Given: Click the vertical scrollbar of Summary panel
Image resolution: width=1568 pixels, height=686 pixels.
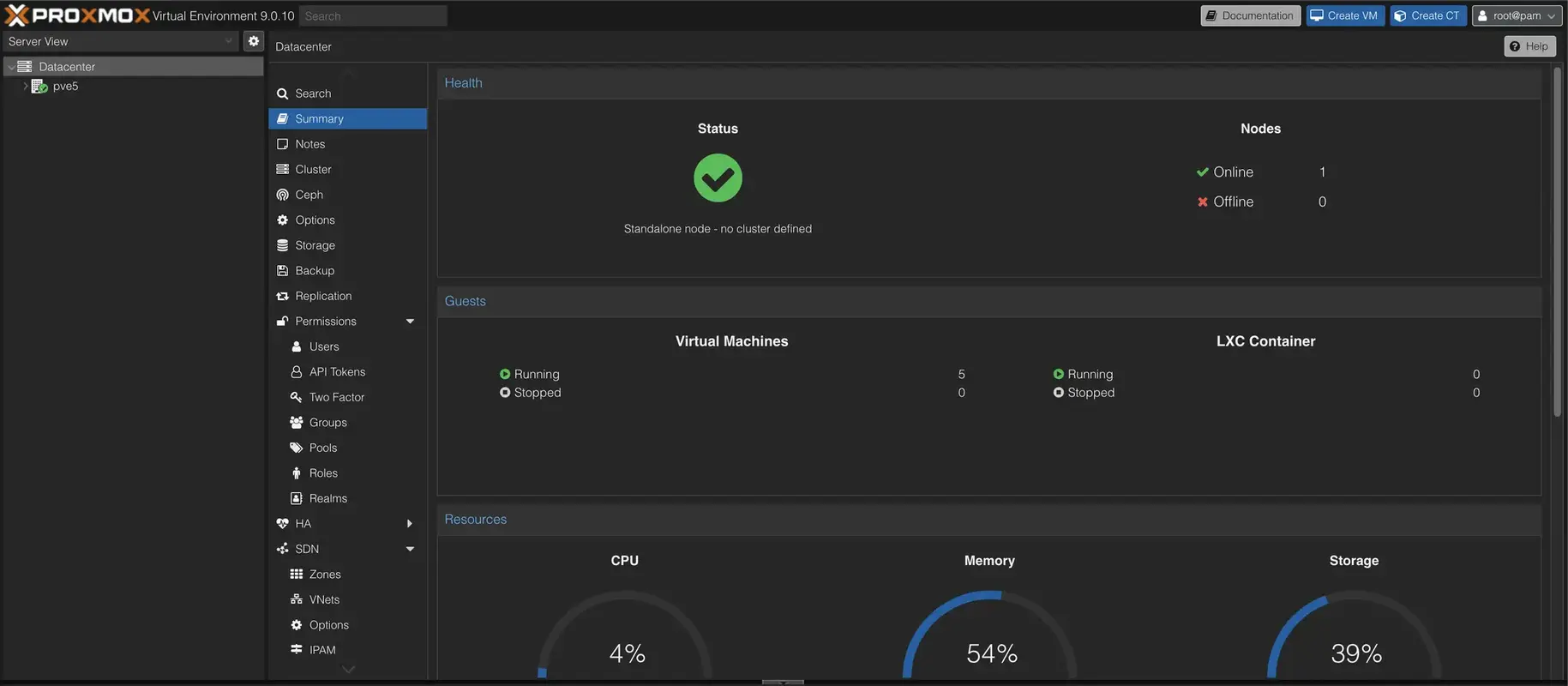Looking at the screenshot, I should [1557, 240].
